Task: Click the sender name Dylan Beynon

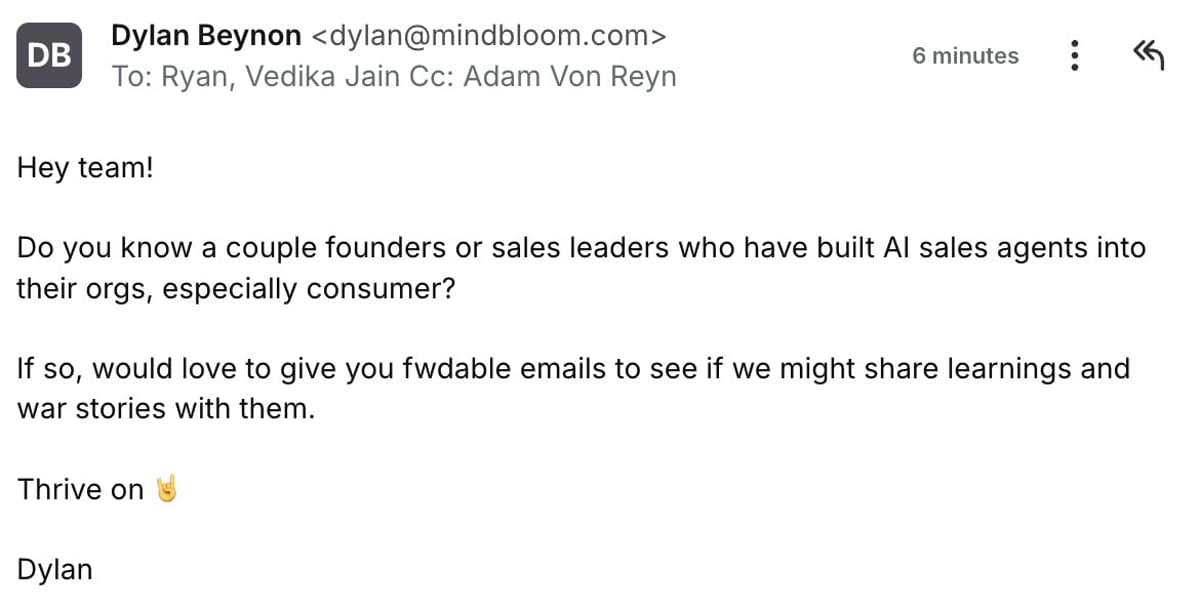Action: (204, 35)
